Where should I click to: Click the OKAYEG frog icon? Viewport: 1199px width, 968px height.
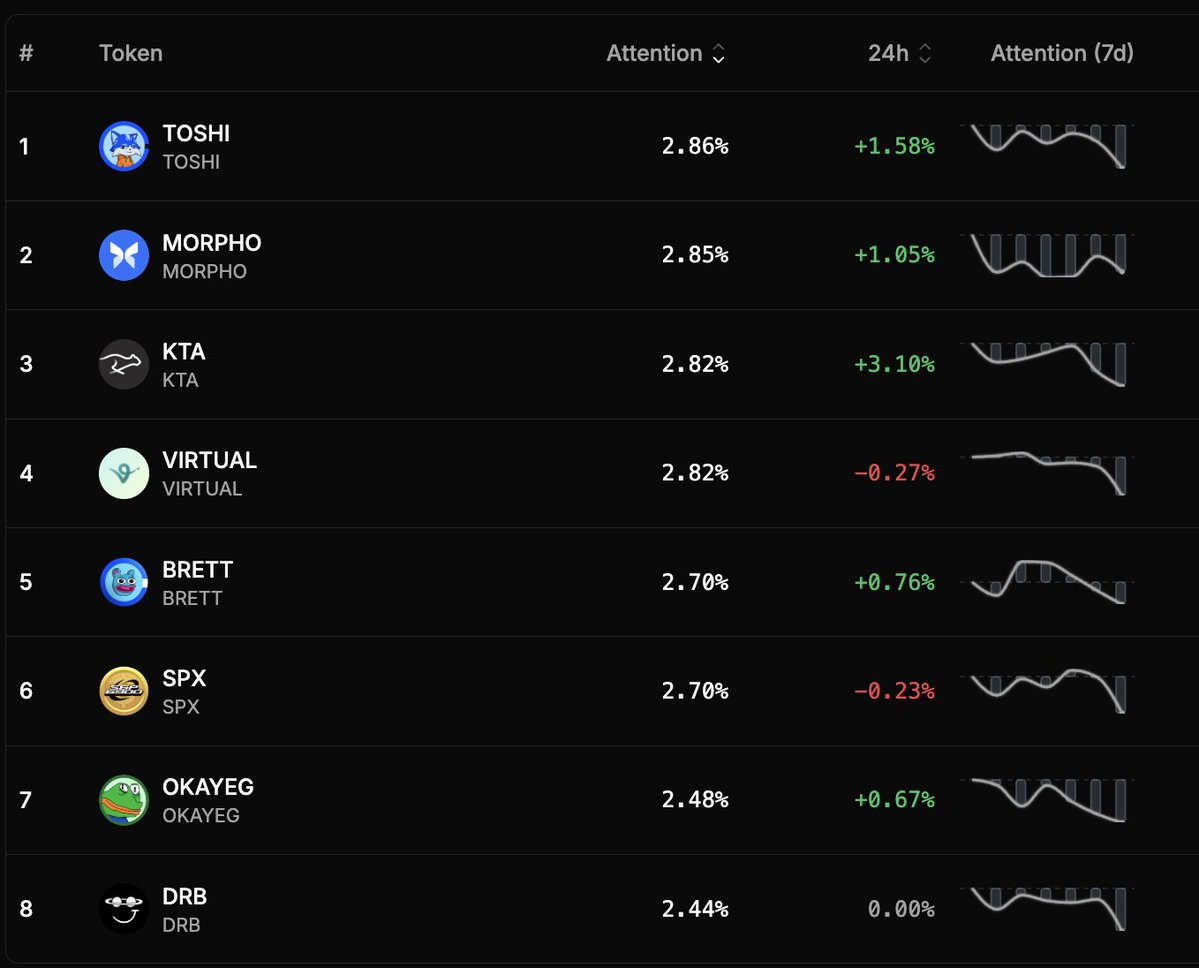click(x=124, y=800)
